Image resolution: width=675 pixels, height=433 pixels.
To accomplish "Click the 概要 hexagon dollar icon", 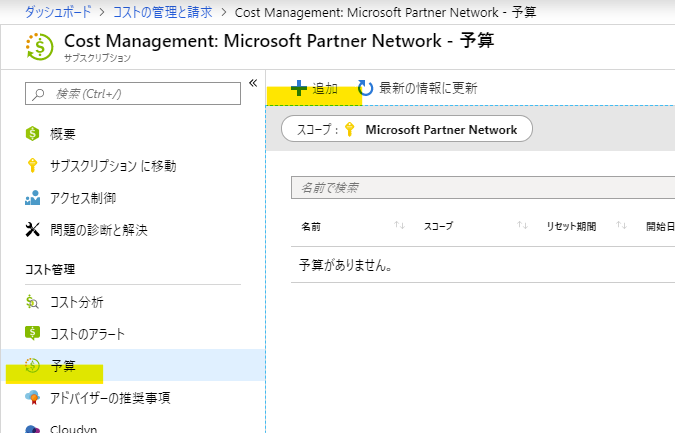I will pyautogui.click(x=32, y=133).
